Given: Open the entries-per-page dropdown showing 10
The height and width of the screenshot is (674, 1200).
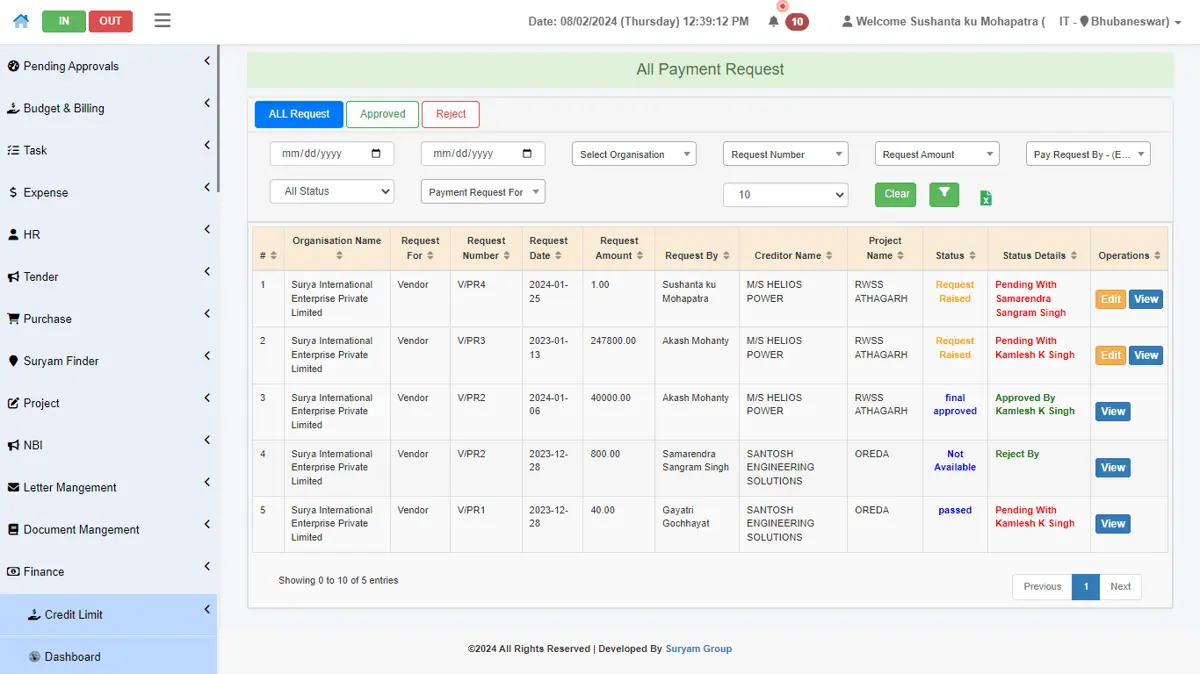Looking at the screenshot, I should click(785, 194).
